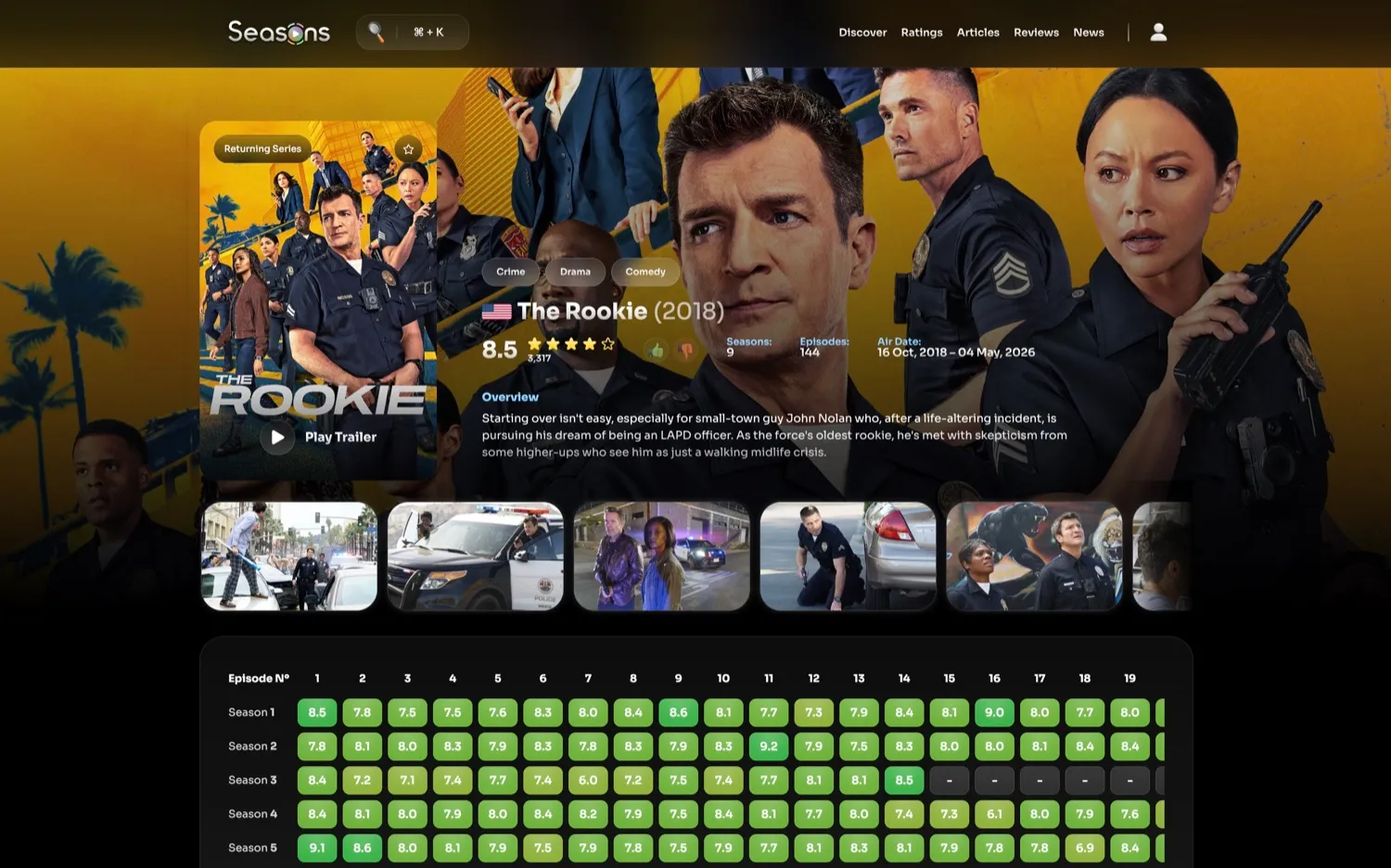Click the Seasons count 9
This screenshot has height=868, width=1391.
tap(731, 352)
